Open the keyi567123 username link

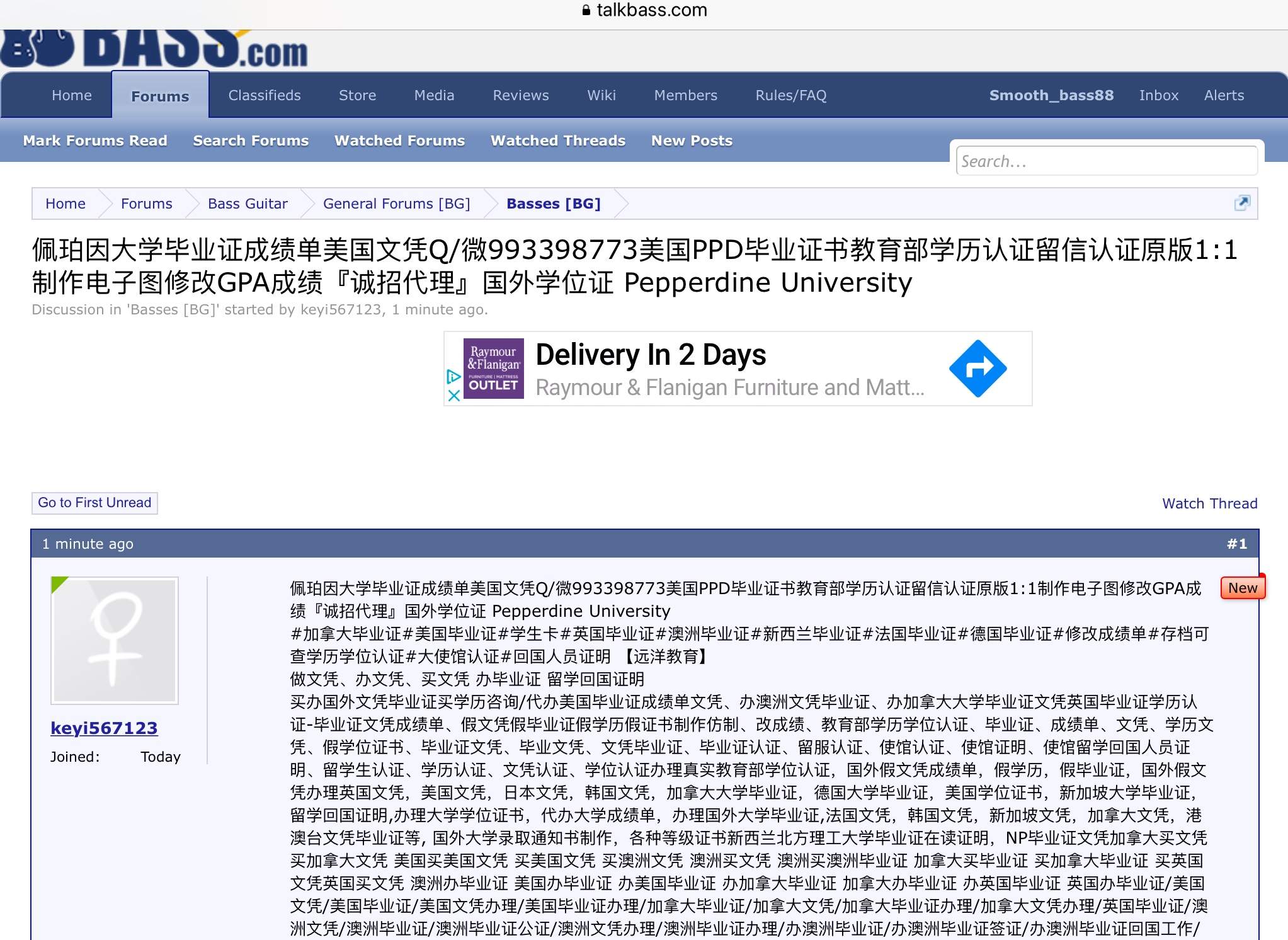(104, 728)
